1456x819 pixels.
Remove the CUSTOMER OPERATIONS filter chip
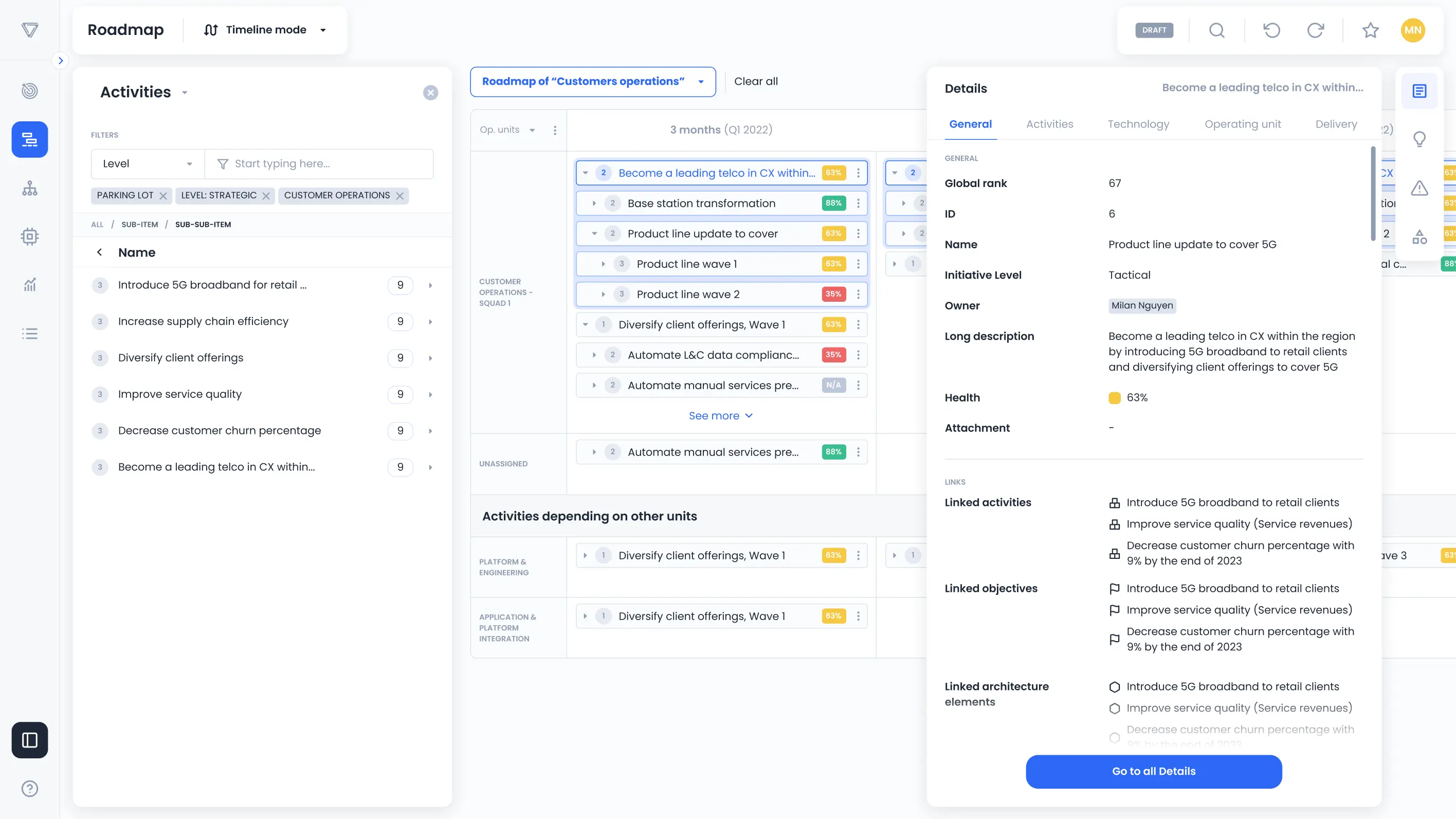(x=399, y=195)
